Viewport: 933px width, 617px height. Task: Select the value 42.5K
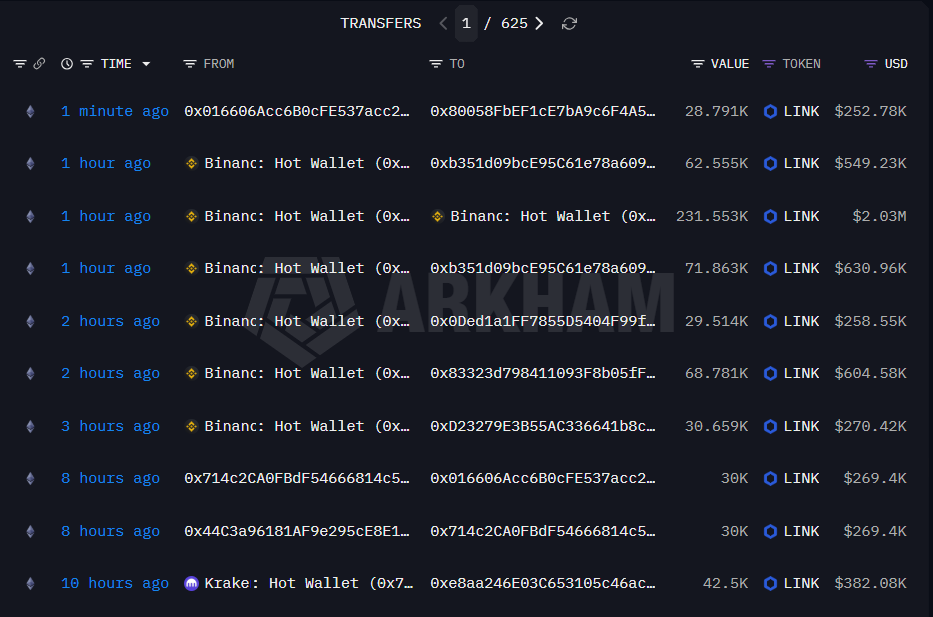pos(725,584)
